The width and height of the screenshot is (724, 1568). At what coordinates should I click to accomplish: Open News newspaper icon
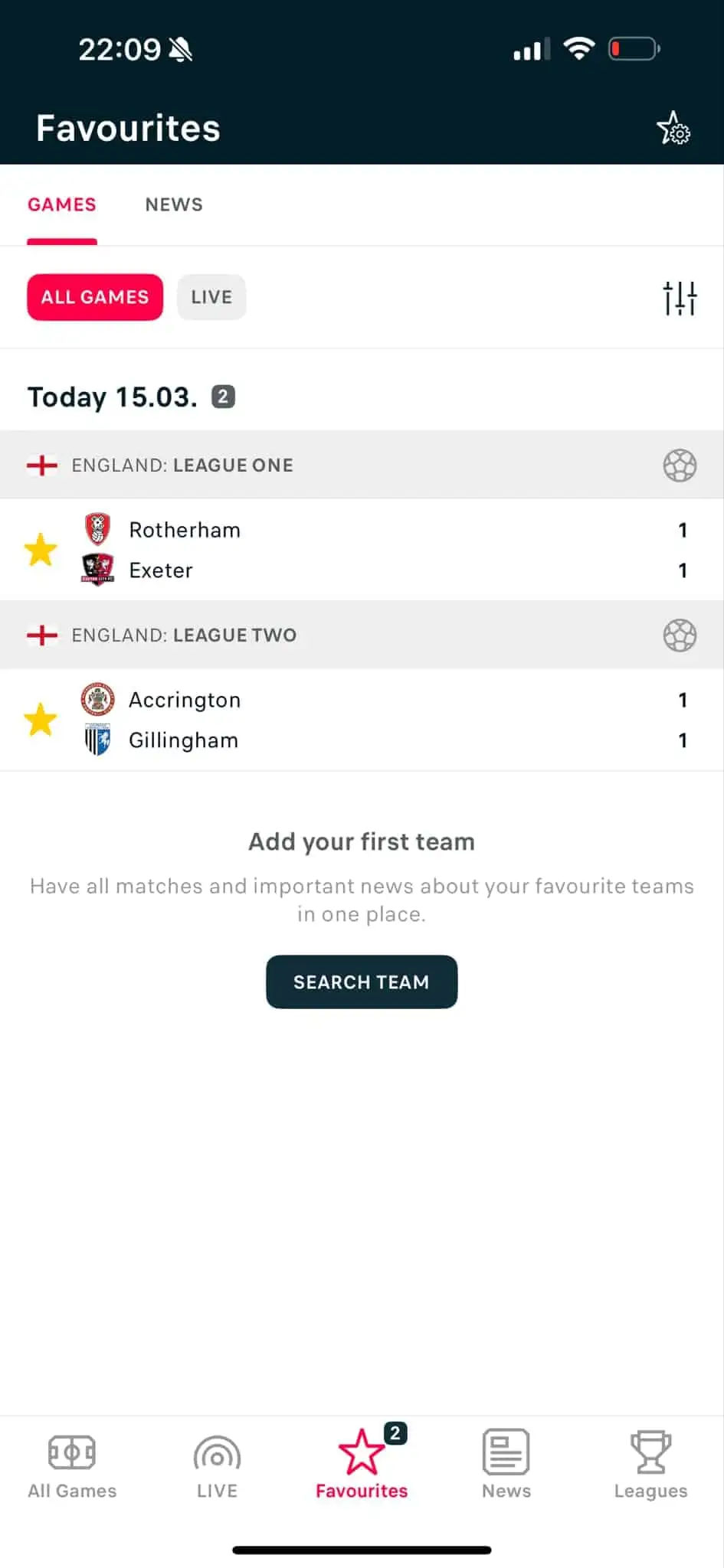[506, 1452]
